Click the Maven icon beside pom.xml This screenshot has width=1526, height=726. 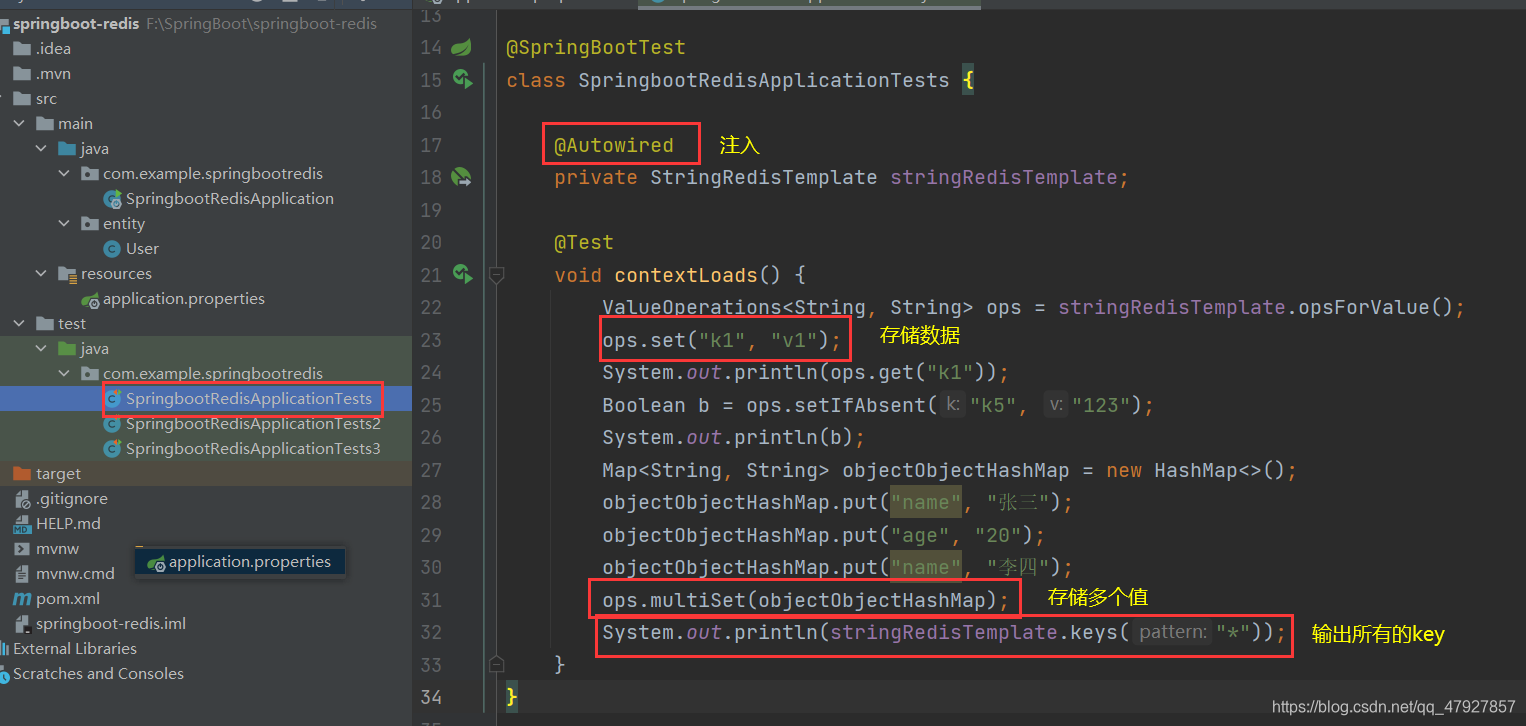[22, 599]
